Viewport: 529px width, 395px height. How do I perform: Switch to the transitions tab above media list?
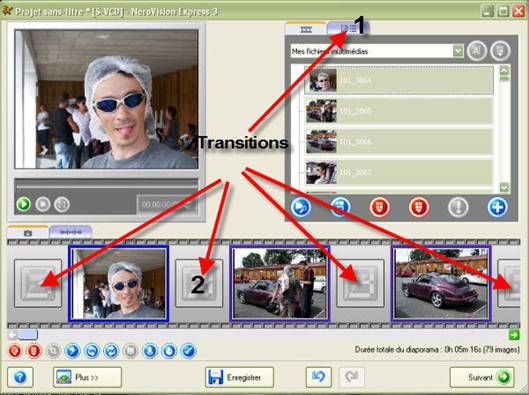pos(347,29)
